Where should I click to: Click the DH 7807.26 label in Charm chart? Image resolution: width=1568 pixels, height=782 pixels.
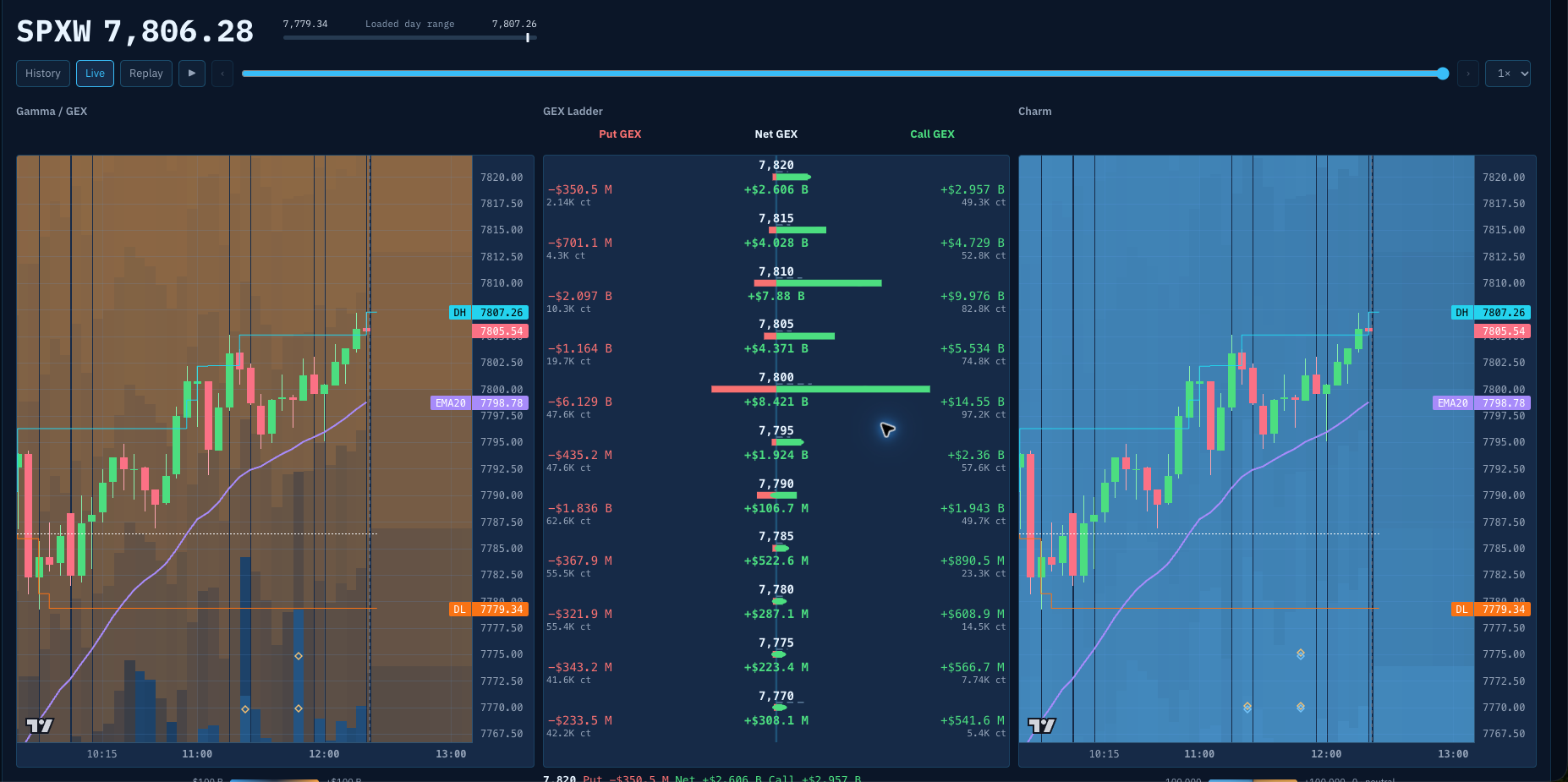click(1491, 313)
